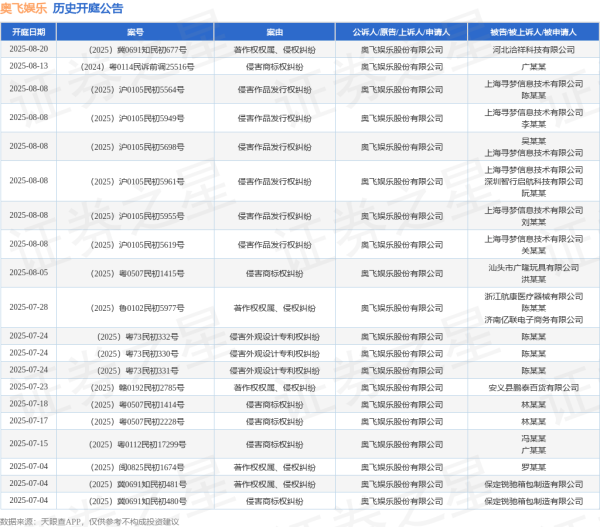The width and height of the screenshot is (600, 527).
Task: Click the orange 奥飞娱乐 title text
Action: pyautogui.click(x=23, y=8)
